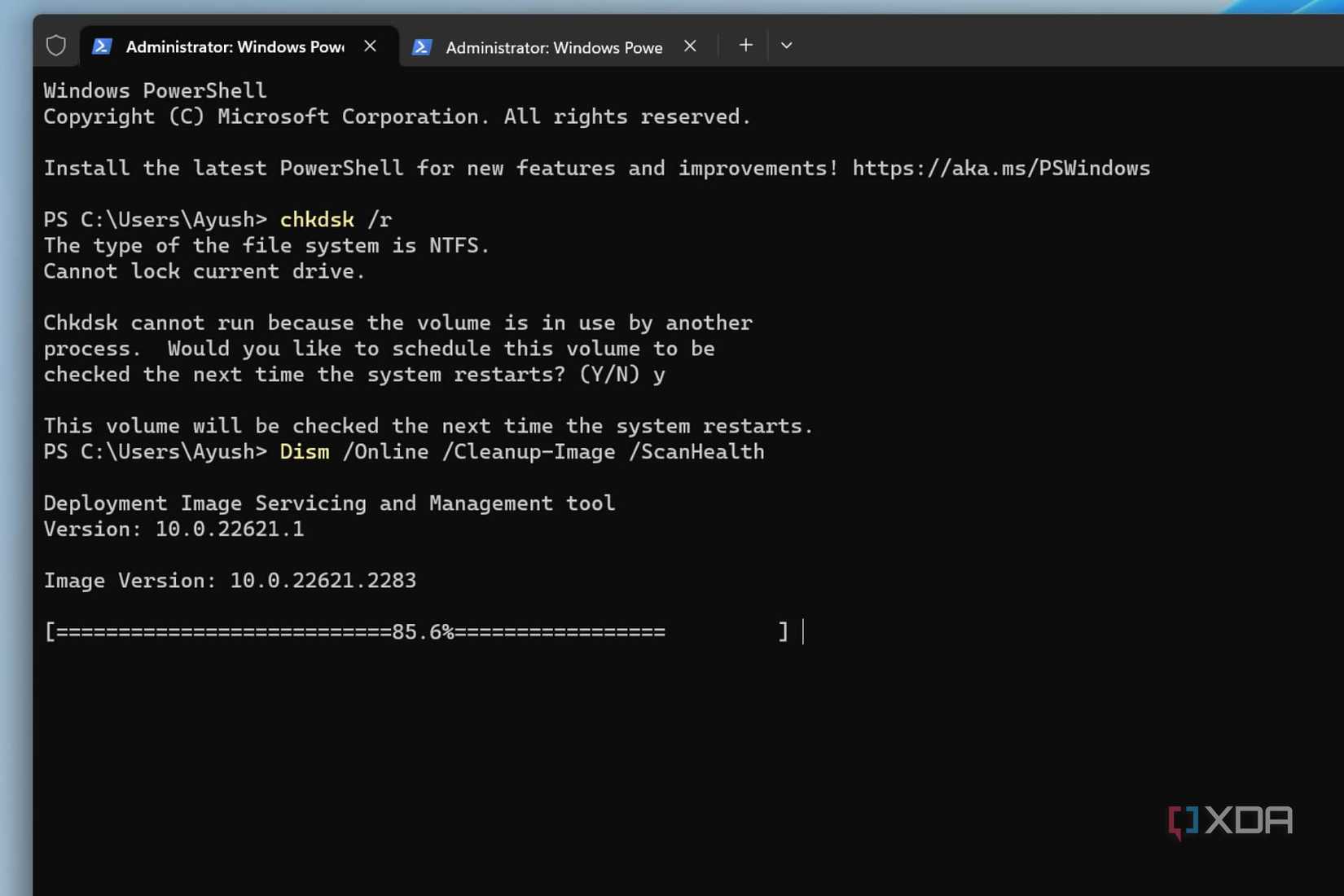Click the Deployment Image Servicing tool heading
Screen dimensions: 1344x896
tap(329, 503)
